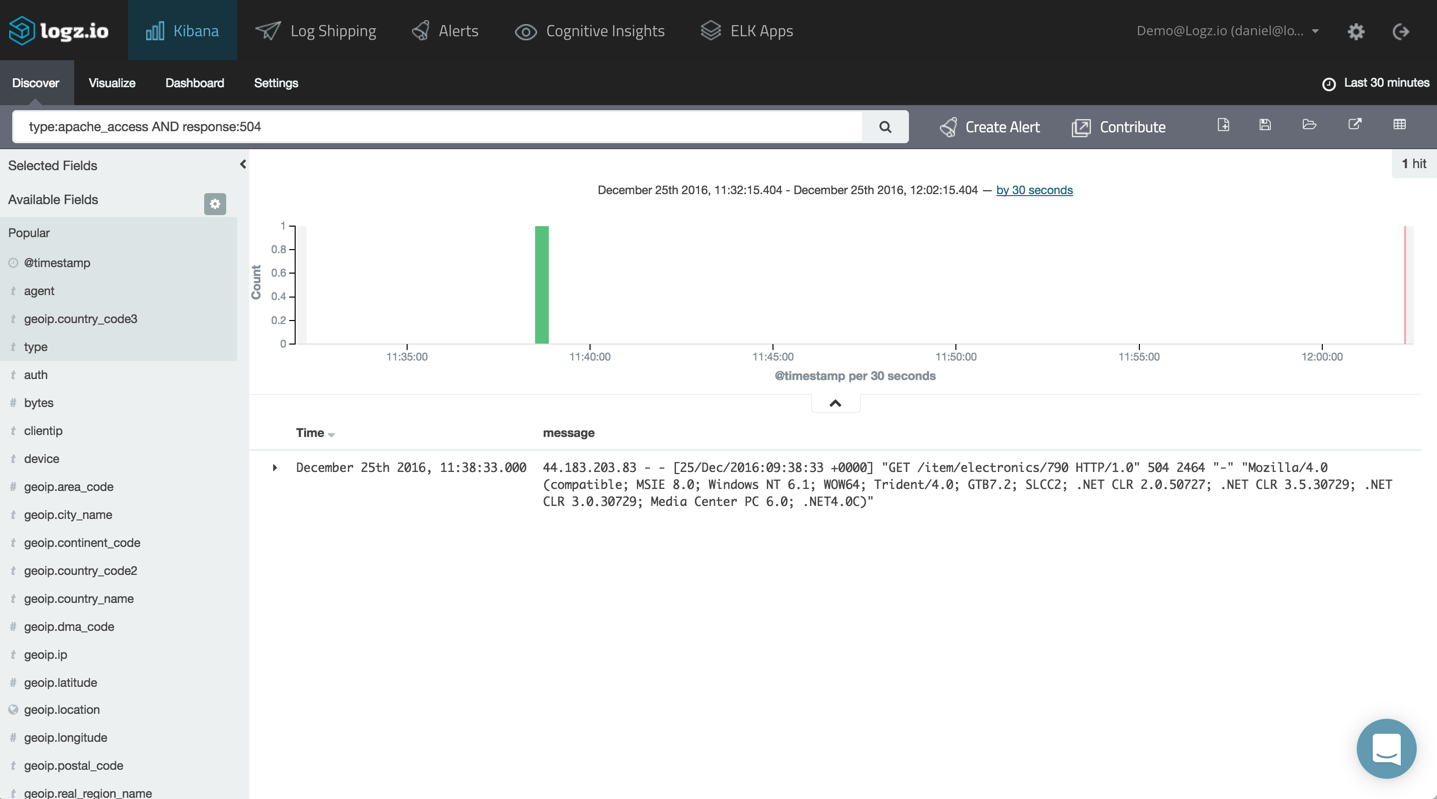Click the new search document icon
This screenshot has width=1437, height=799.
(x=1223, y=125)
